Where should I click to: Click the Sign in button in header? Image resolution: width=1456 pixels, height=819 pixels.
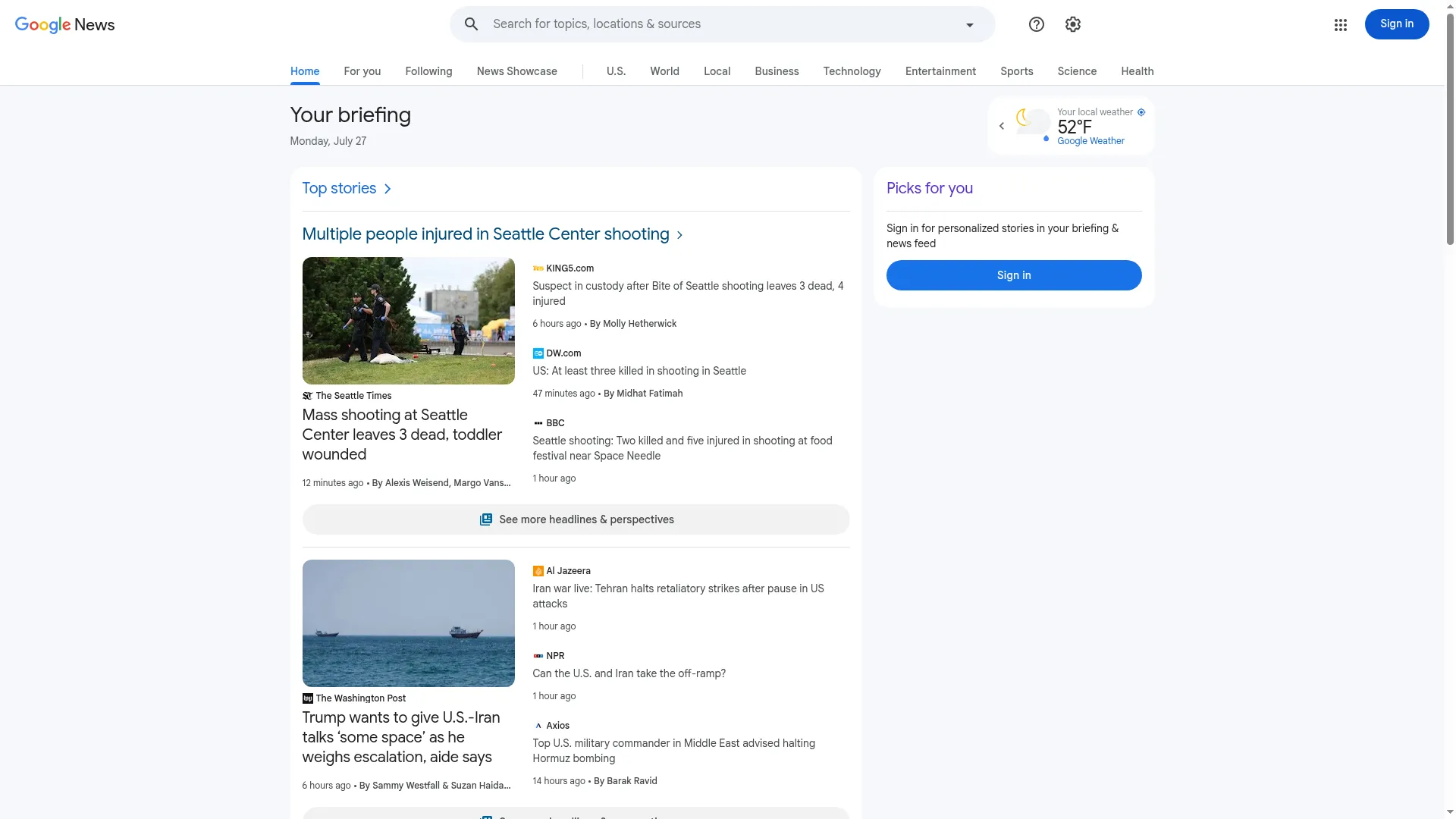[1396, 24]
